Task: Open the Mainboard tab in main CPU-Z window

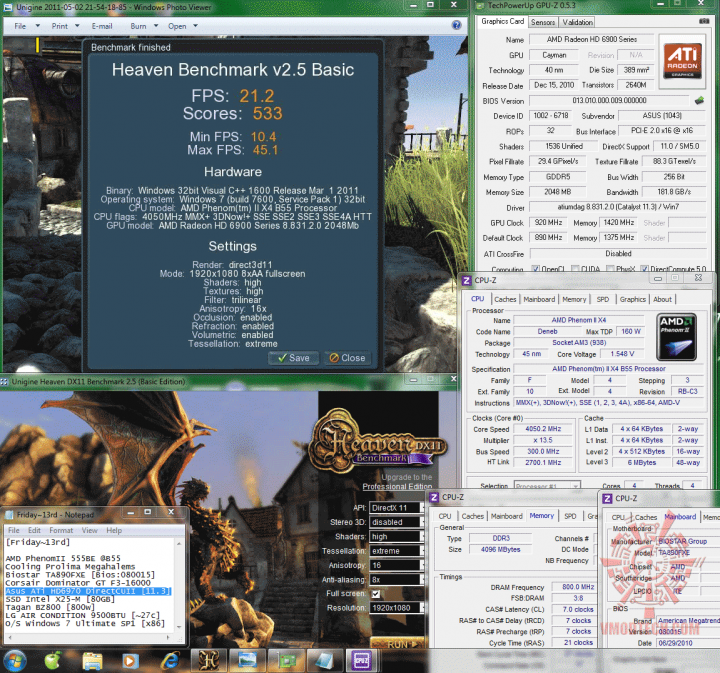Action: (539, 299)
